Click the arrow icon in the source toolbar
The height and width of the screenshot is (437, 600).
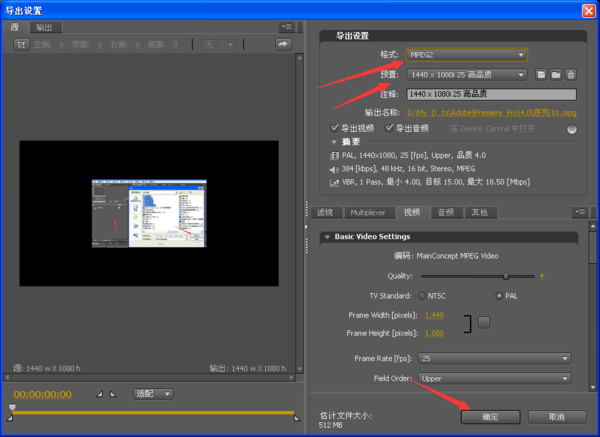(x=283, y=45)
